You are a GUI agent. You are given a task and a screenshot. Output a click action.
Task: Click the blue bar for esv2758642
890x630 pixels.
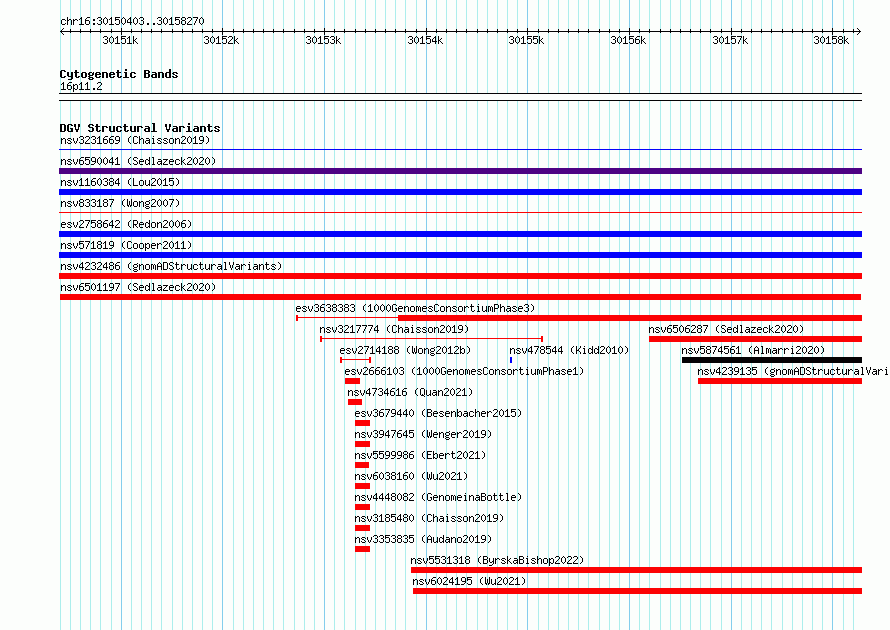(460, 234)
